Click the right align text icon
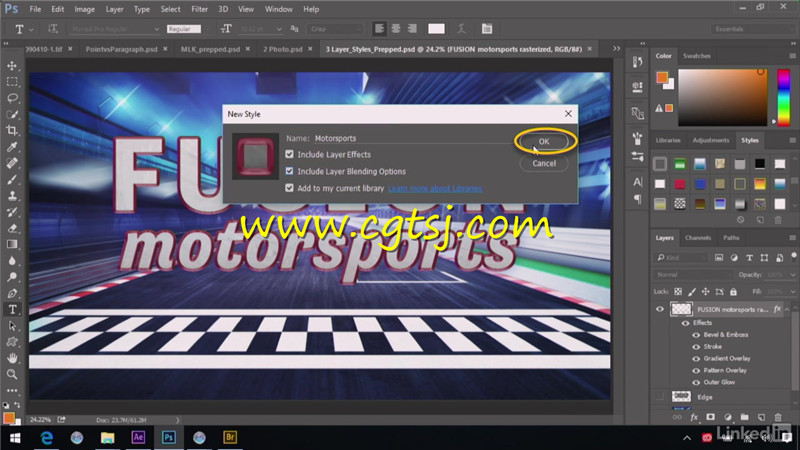This screenshot has width=800, height=450. coord(412,29)
